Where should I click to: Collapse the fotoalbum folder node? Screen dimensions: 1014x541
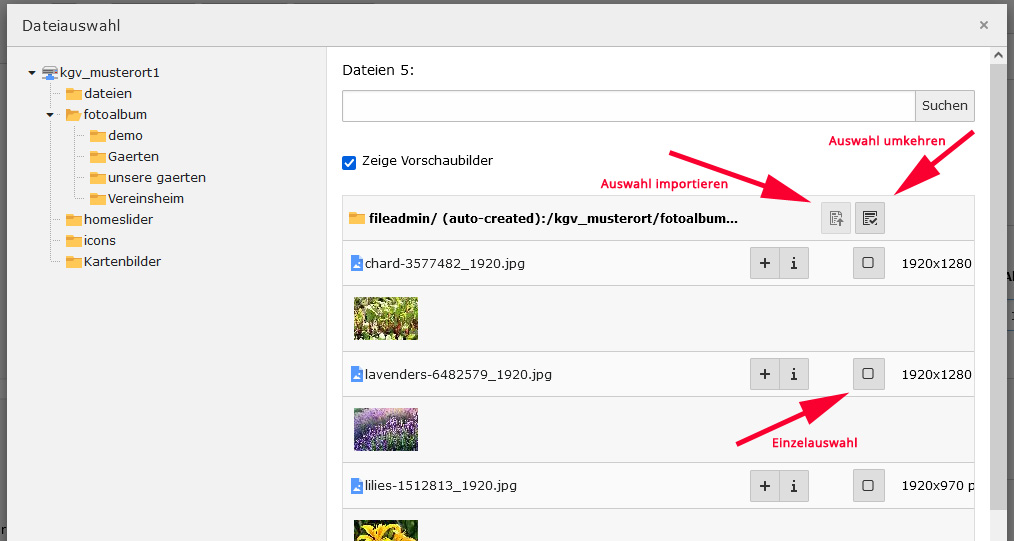(x=50, y=115)
